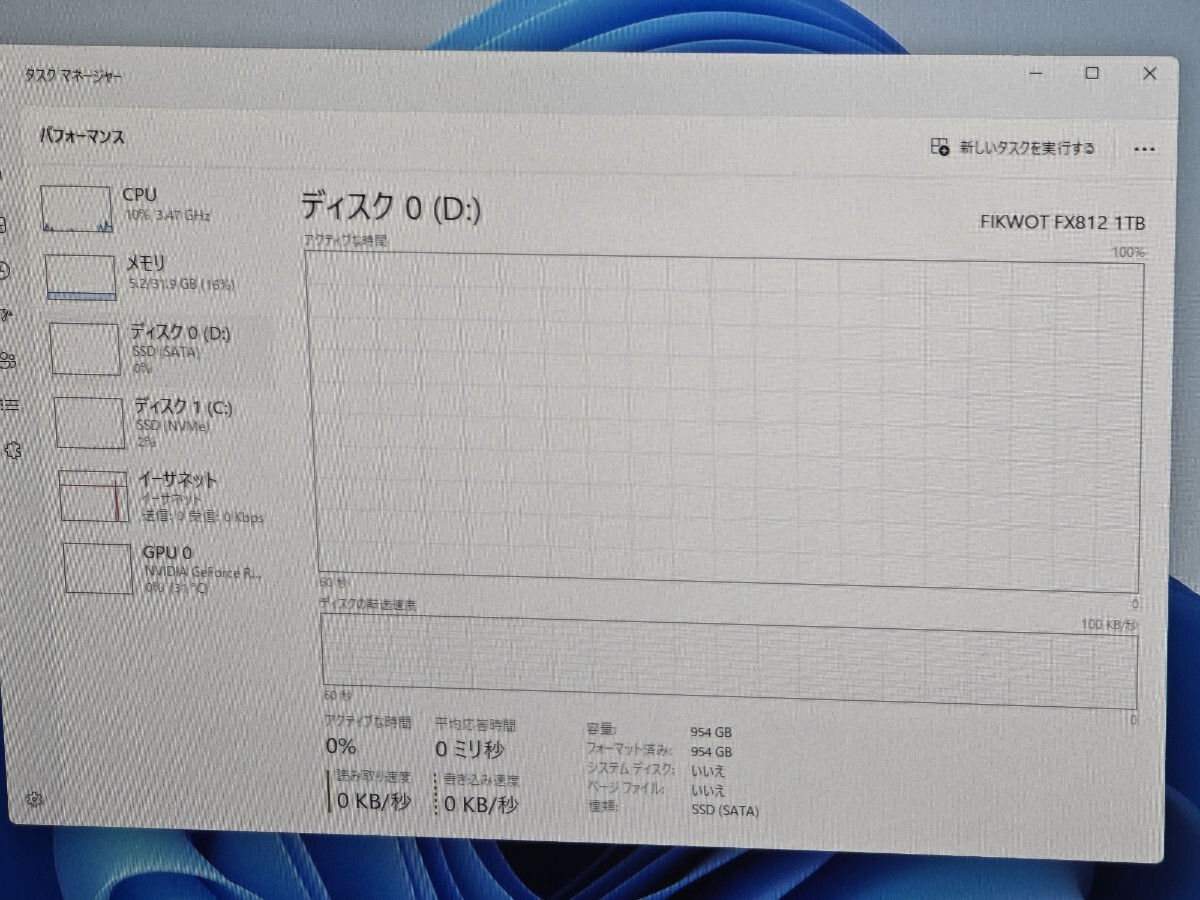Click the large ディスク 0 (D:) heading
Image resolution: width=1200 pixels, height=900 pixels.
point(392,207)
